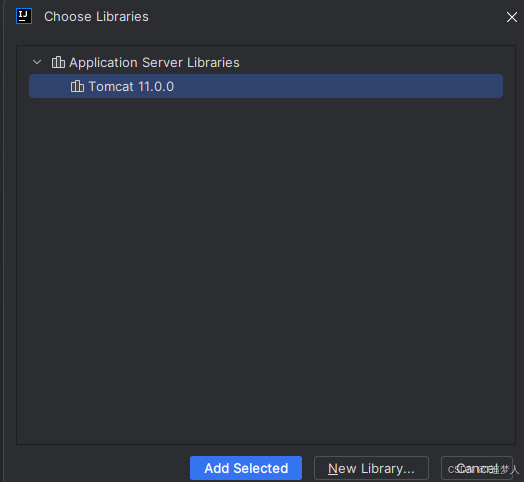Click the Tomcat 11.0.0 library icon
The image size is (524, 482).
(77, 86)
